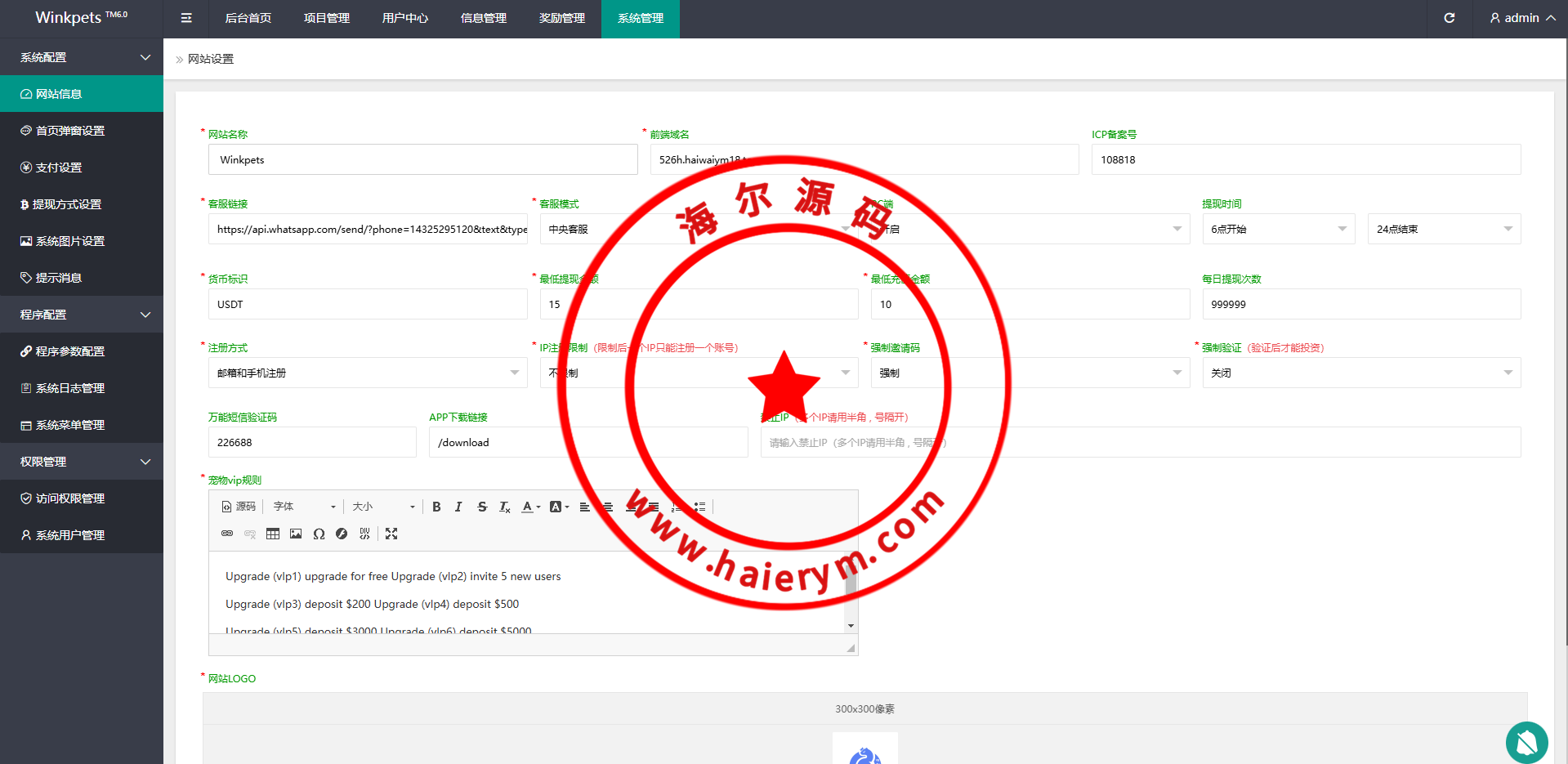Open 系统日志管理 in the sidebar
1568x764 pixels.
click(x=69, y=388)
